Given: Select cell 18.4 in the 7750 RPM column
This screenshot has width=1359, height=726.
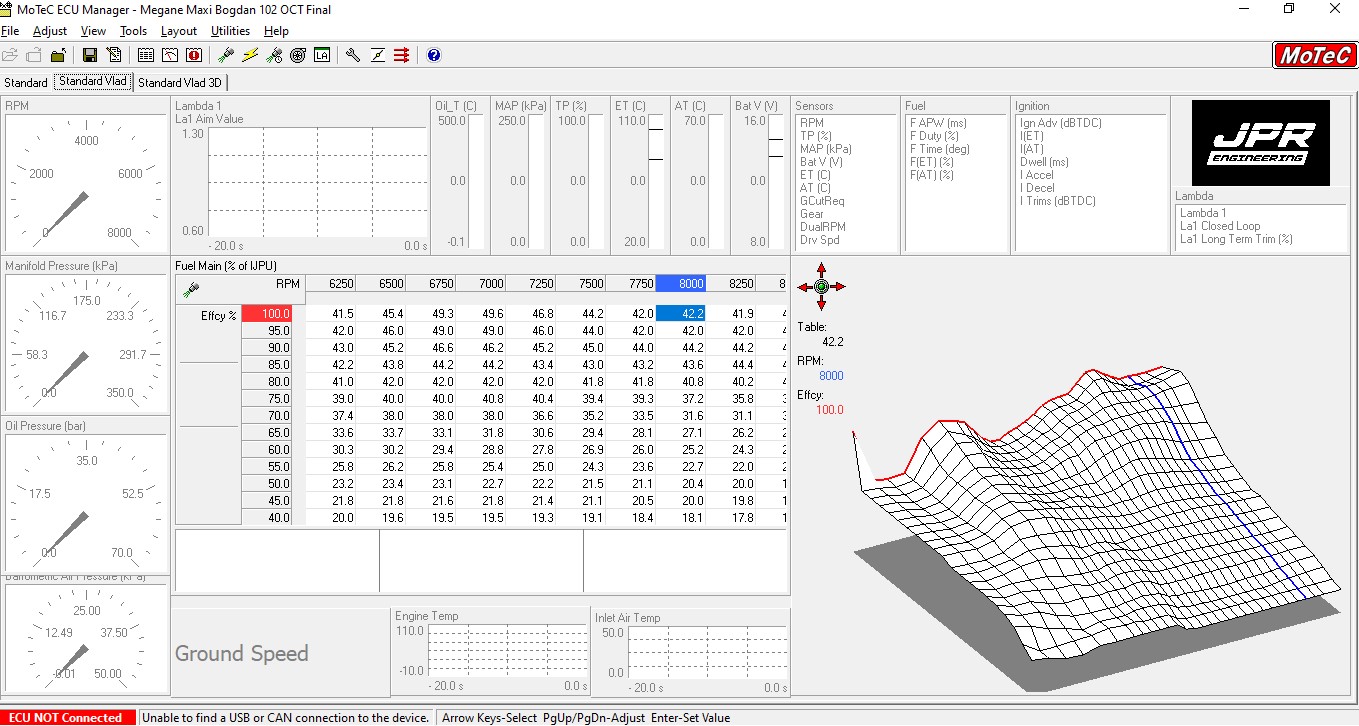Looking at the screenshot, I should click(630, 518).
